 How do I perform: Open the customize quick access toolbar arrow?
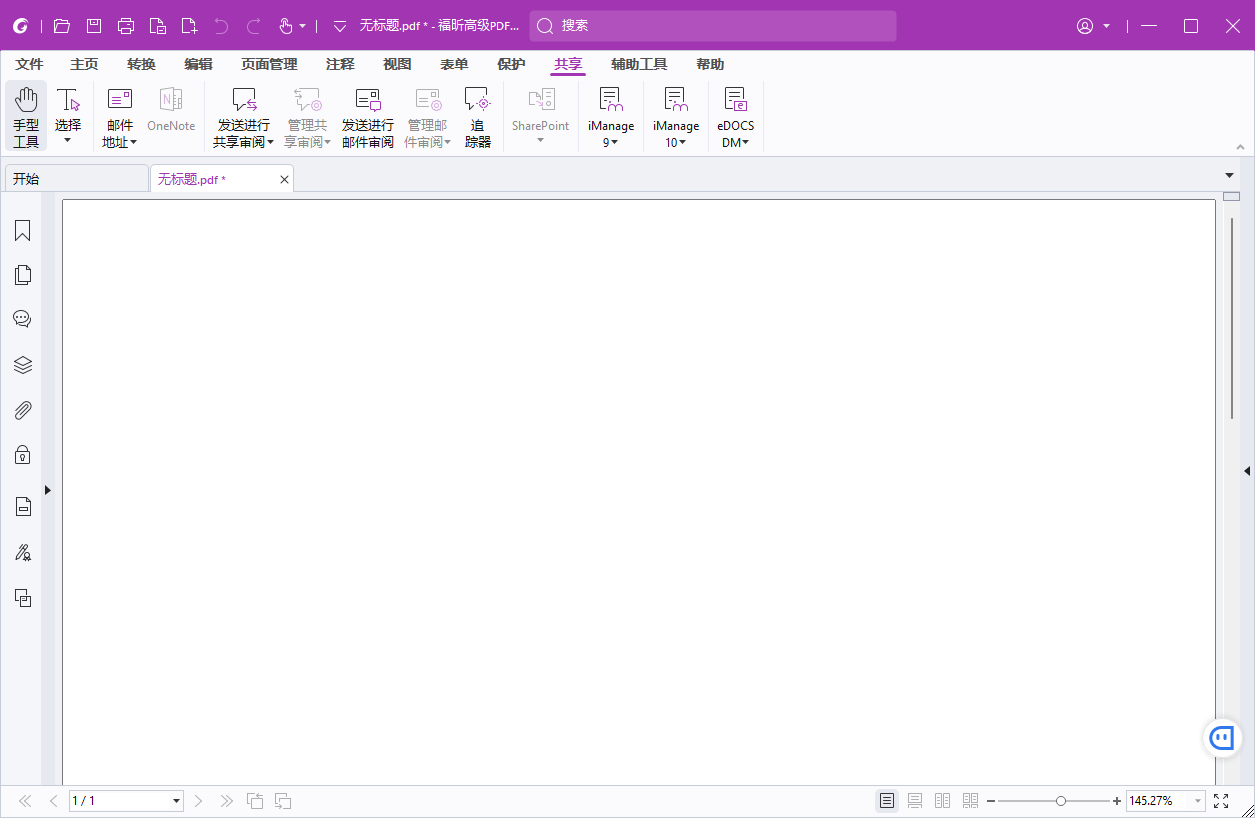(x=340, y=26)
